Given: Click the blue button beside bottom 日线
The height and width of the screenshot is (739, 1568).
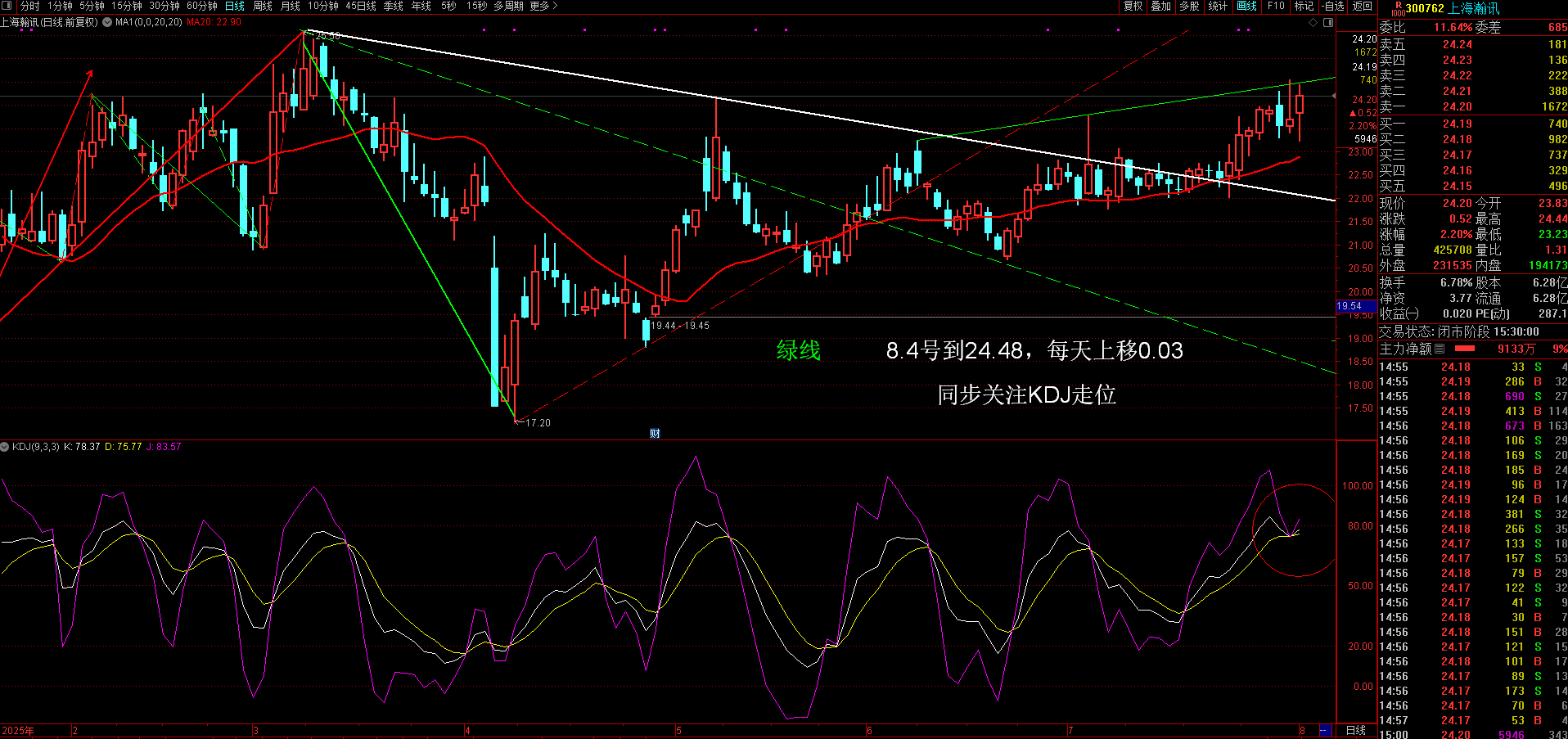Looking at the screenshot, I should (1326, 730).
